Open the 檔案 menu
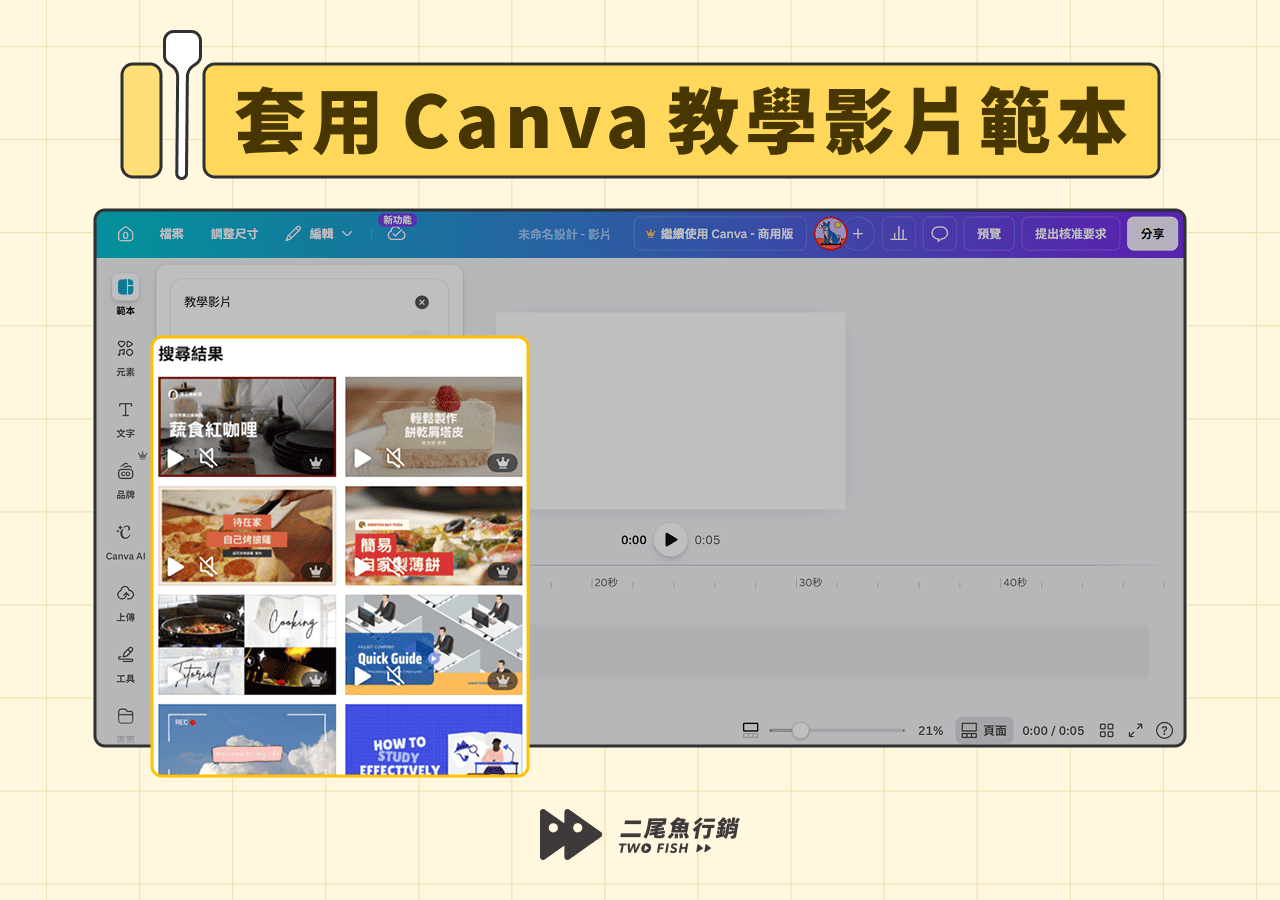 click(172, 234)
